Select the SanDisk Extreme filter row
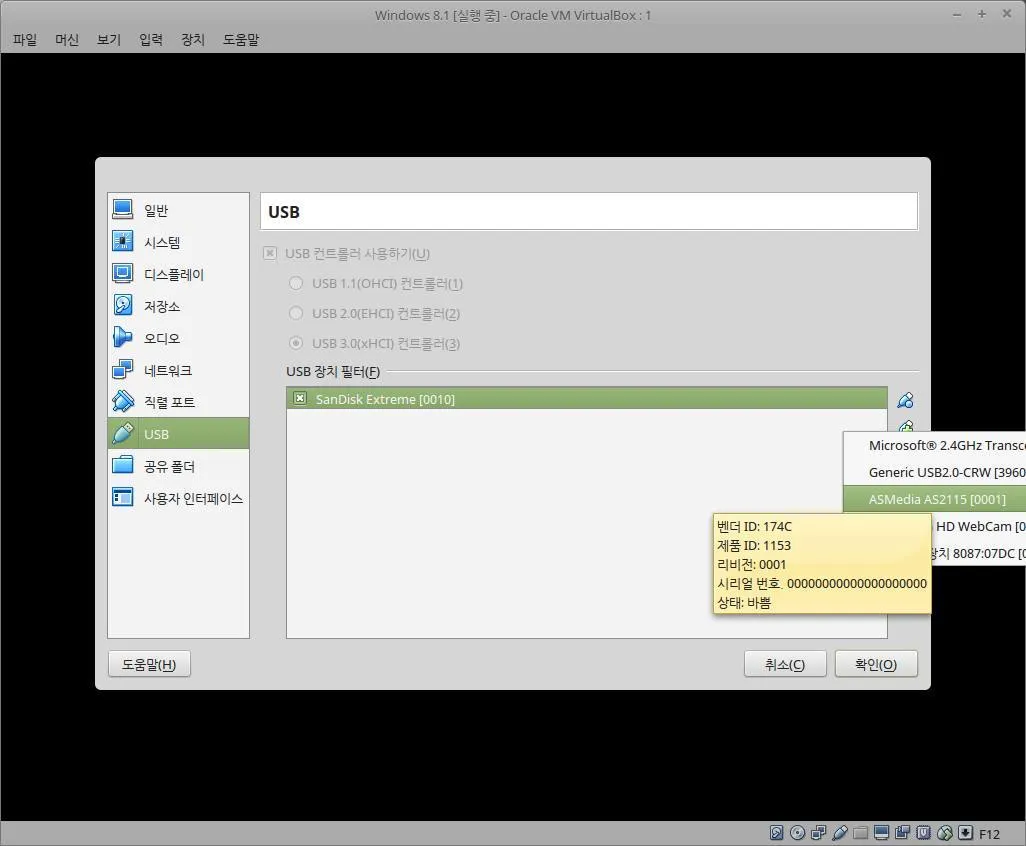The height and width of the screenshot is (846, 1026). (500, 398)
